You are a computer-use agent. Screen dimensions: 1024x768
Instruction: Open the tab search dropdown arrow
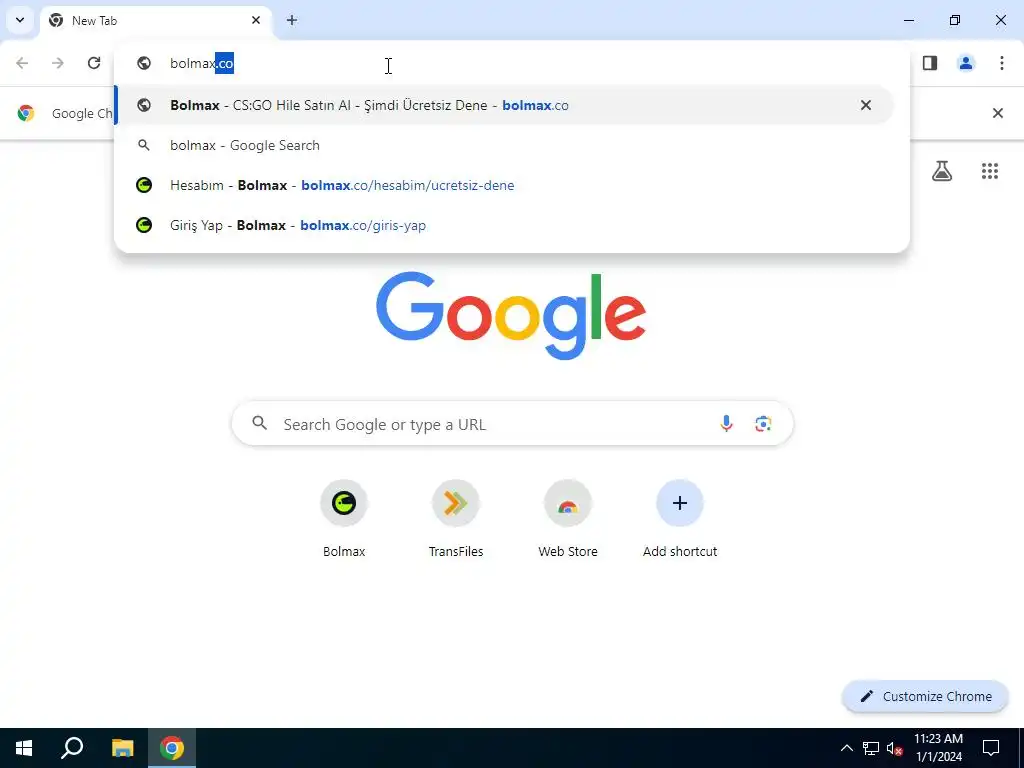(20, 20)
